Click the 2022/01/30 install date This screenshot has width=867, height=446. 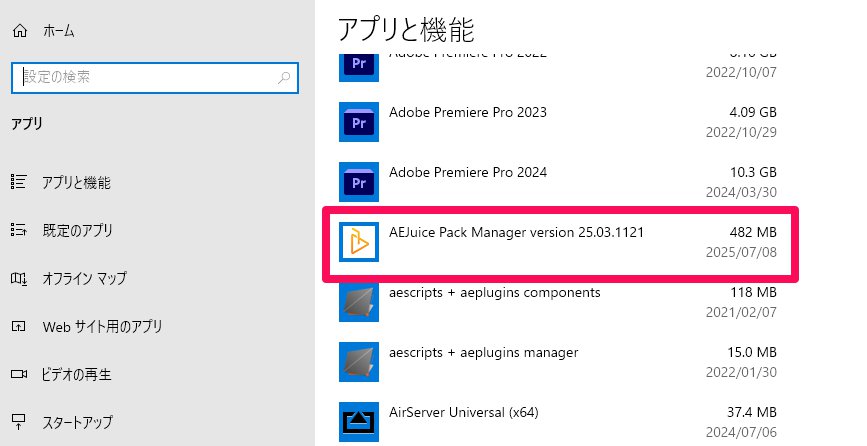pyautogui.click(x=741, y=372)
